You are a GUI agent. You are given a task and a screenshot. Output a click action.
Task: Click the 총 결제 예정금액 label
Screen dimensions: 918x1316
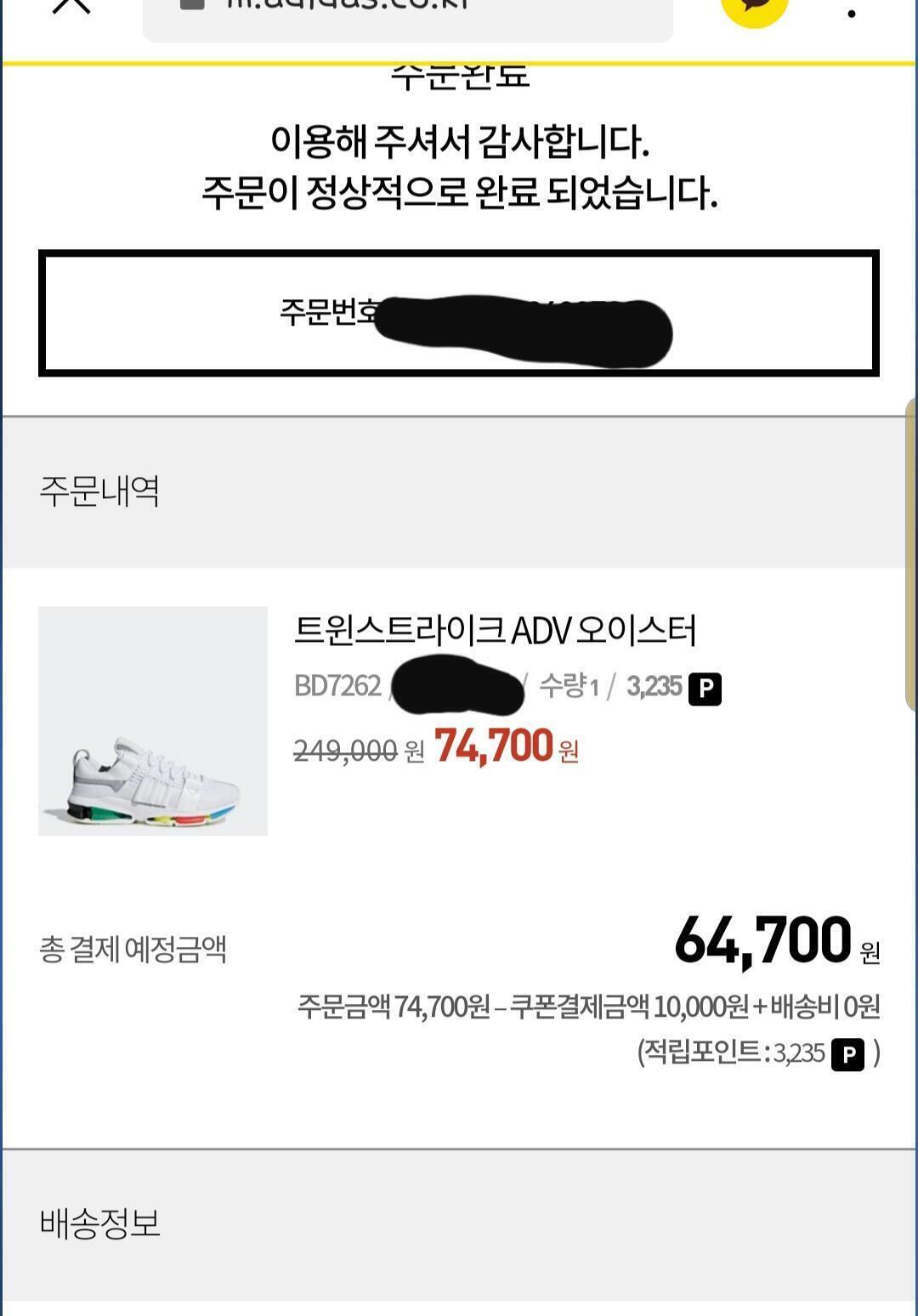tap(133, 950)
